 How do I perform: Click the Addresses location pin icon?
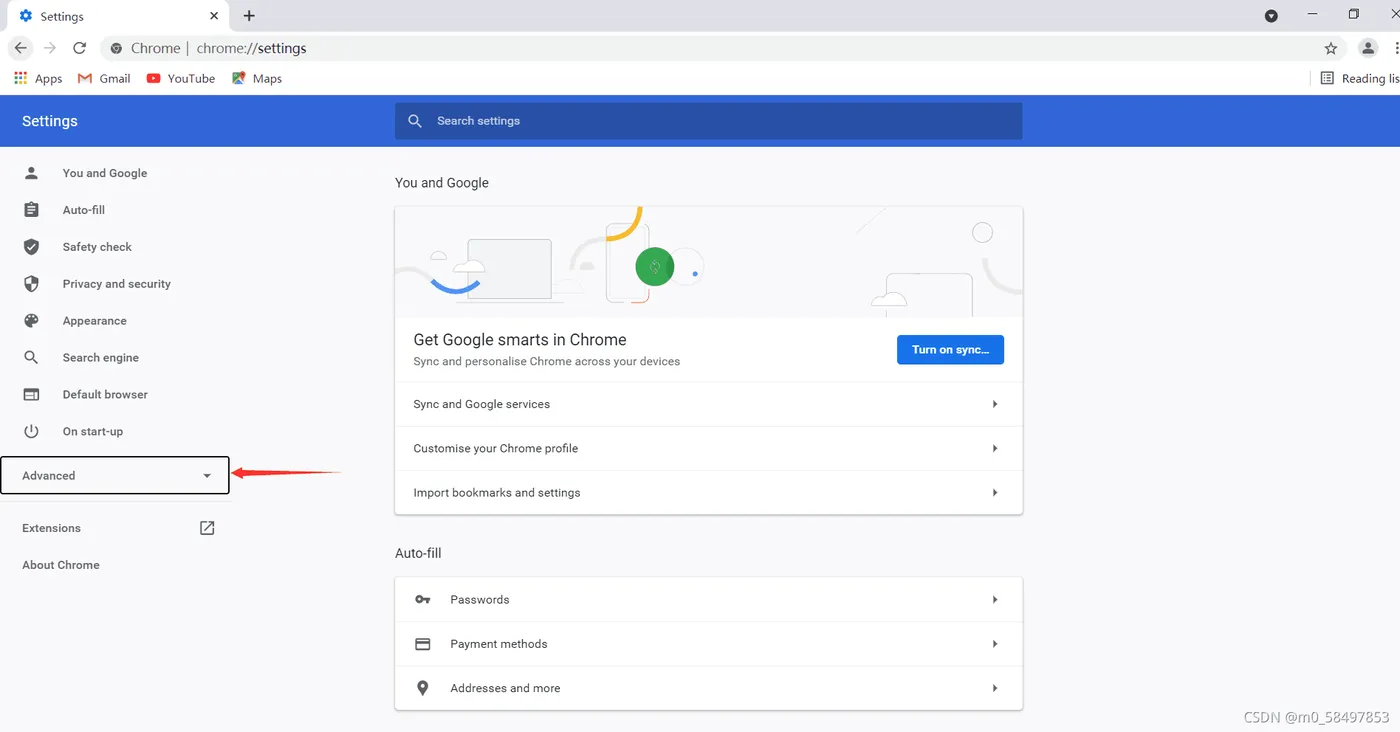[423, 688]
